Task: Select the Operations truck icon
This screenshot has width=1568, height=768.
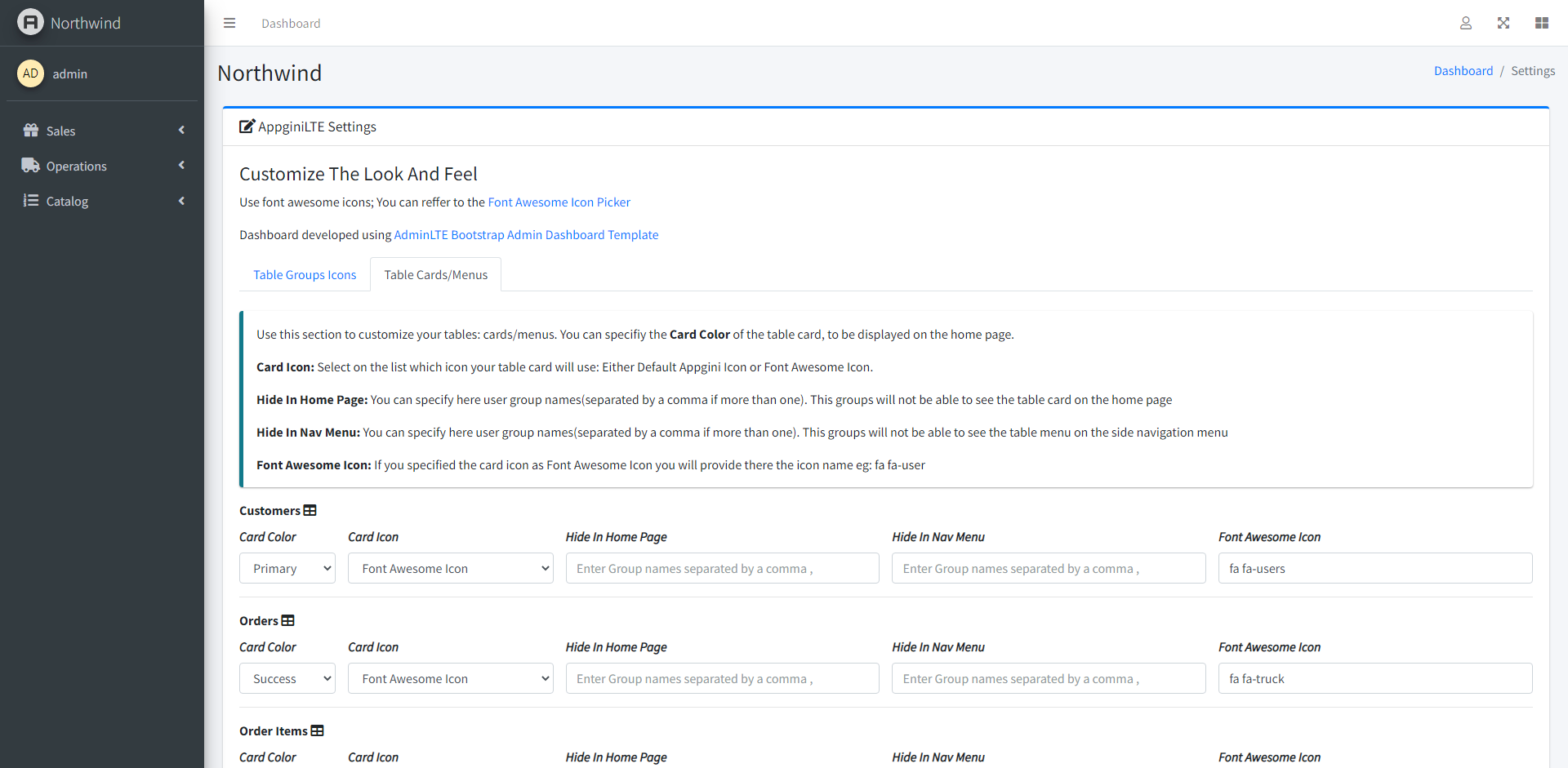Action: click(x=30, y=166)
